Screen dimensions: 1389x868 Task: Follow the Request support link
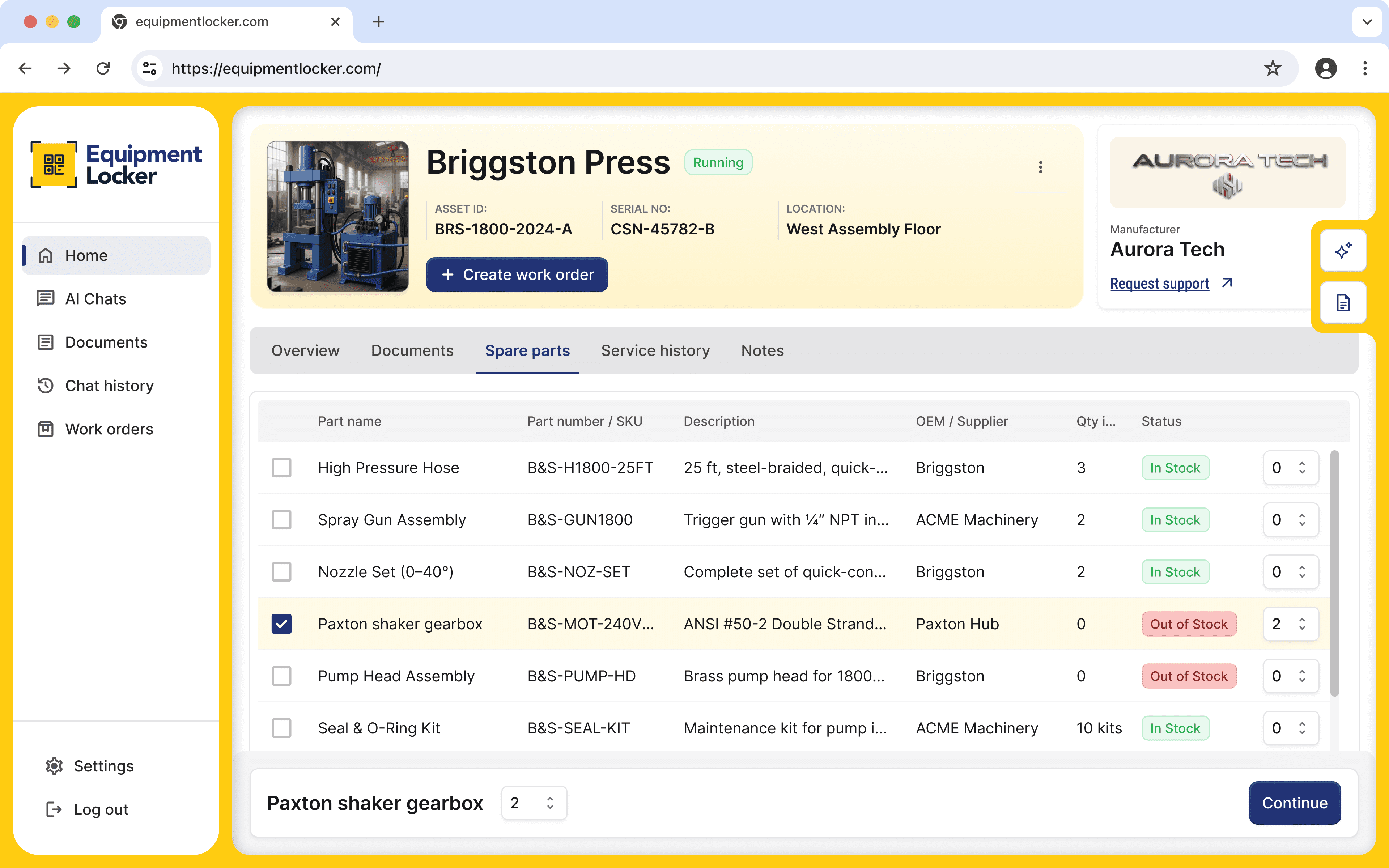[x=1159, y=284]
